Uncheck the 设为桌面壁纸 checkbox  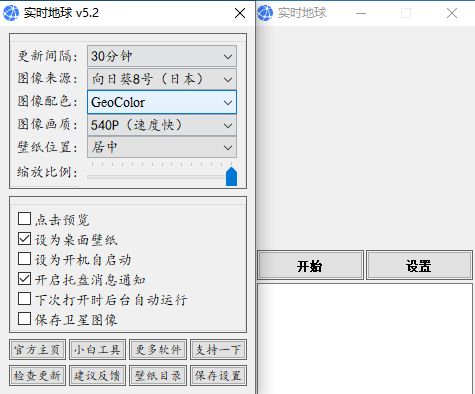pos(24,239)
